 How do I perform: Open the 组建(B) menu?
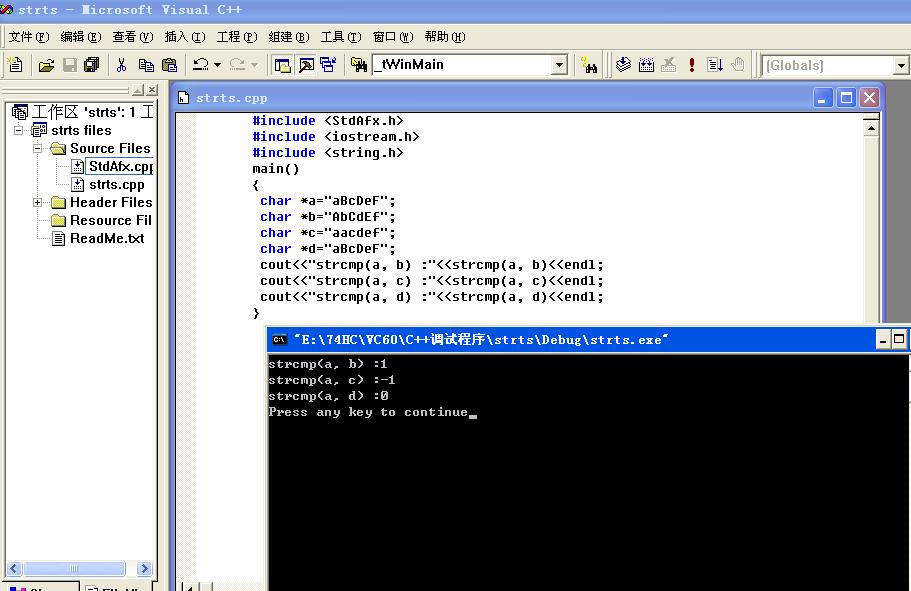click(x=289, y=37)
